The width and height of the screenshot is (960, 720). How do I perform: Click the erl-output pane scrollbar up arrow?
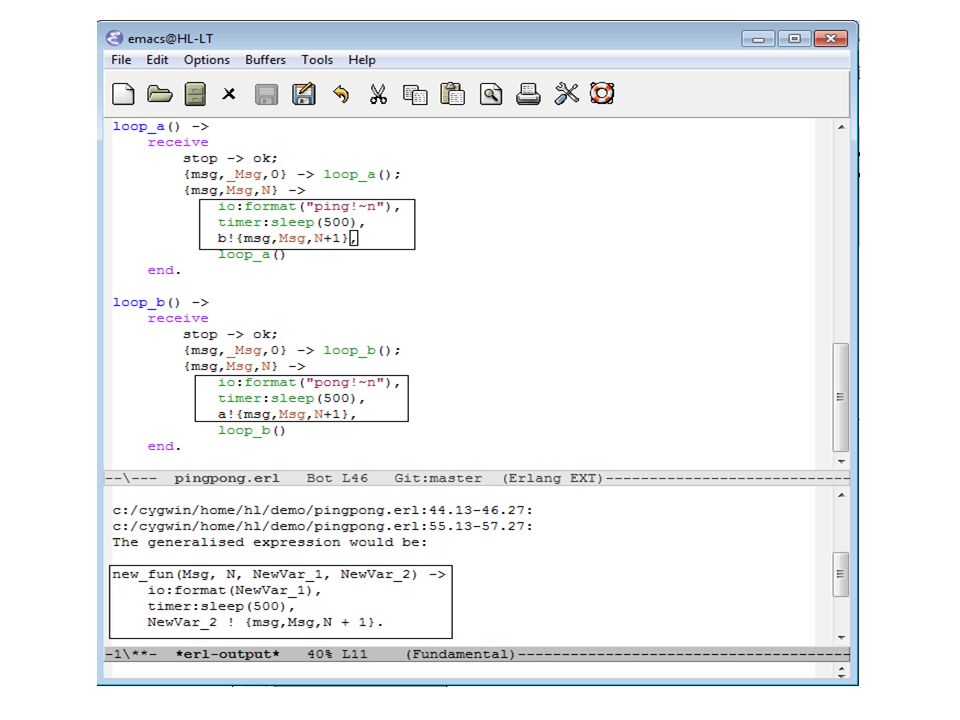coord(841,495)
